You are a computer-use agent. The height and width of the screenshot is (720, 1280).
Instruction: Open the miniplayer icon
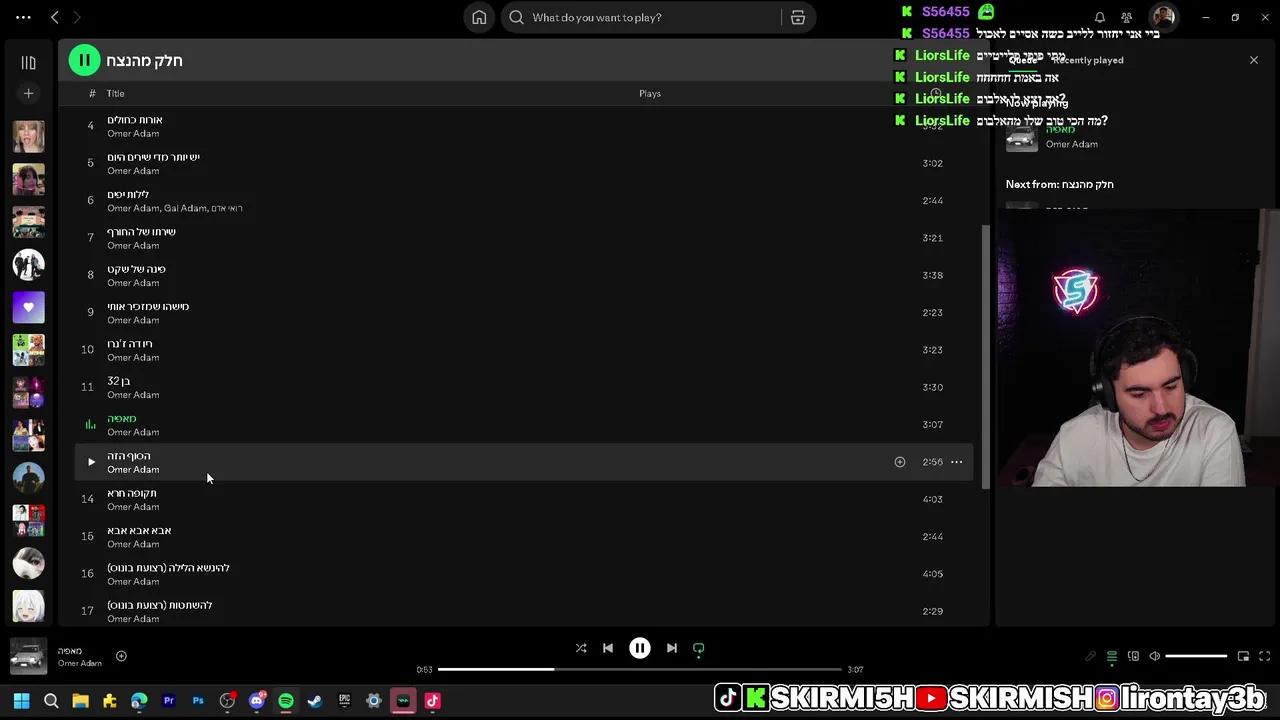pyautogui.click(x=1243, y=656)
